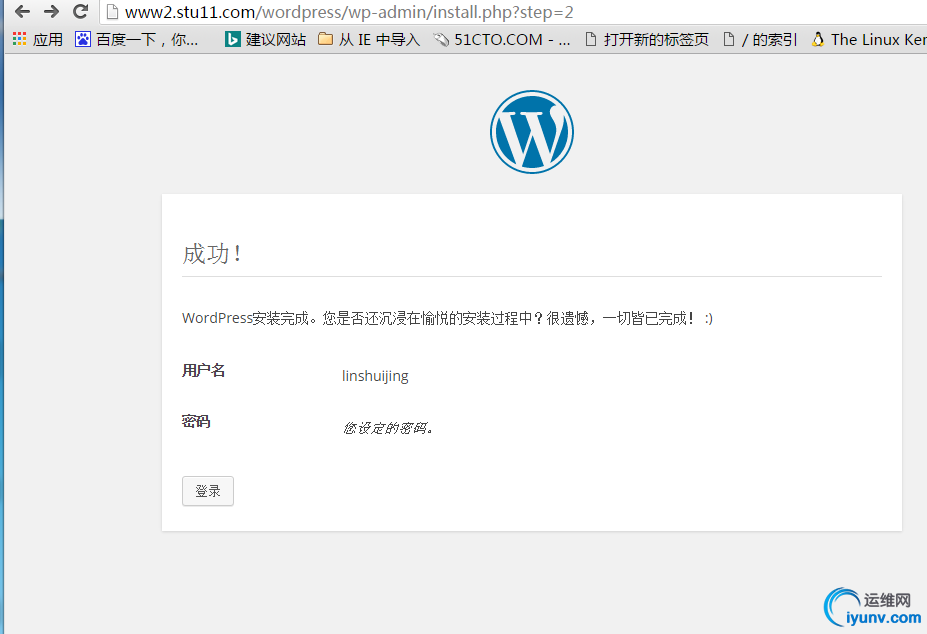Click the browser back arrow

[x=22, y=11]
